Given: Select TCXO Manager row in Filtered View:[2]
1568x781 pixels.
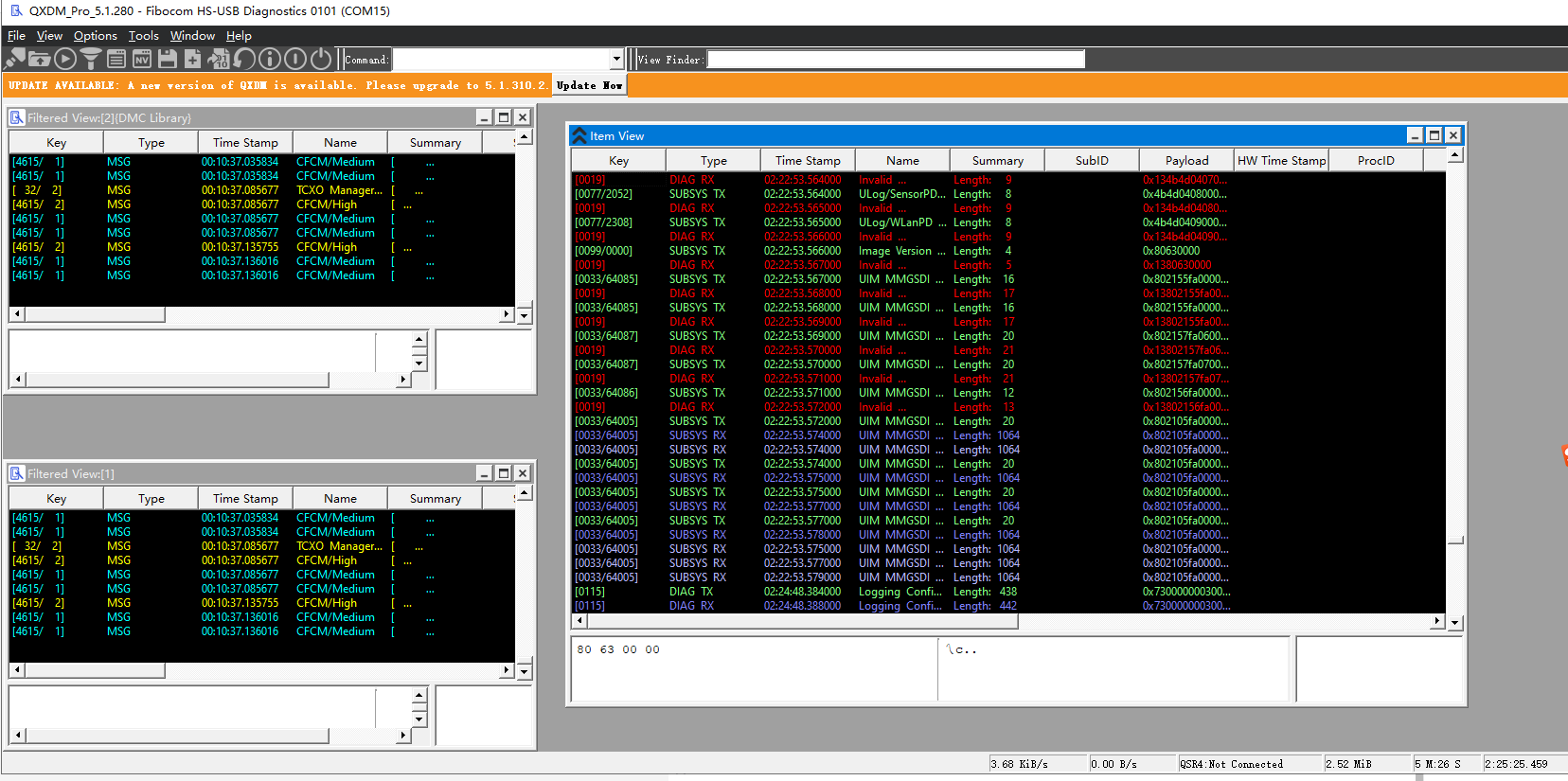Looking at the screenshot, I should pyautogui.click(x=262, y=190).
